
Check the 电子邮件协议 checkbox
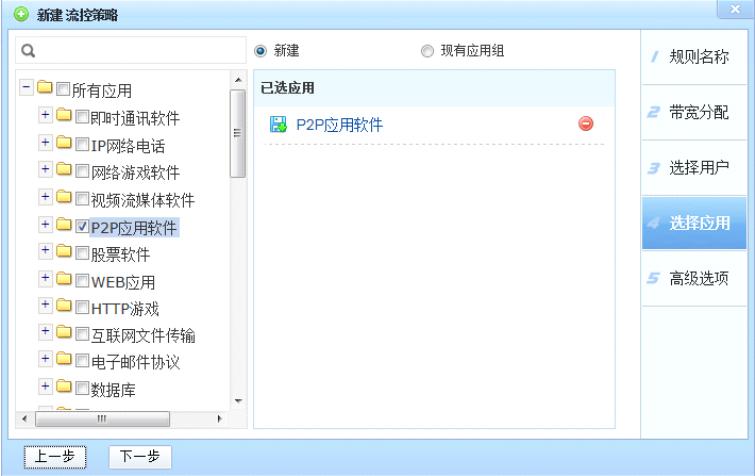point(82,360)
